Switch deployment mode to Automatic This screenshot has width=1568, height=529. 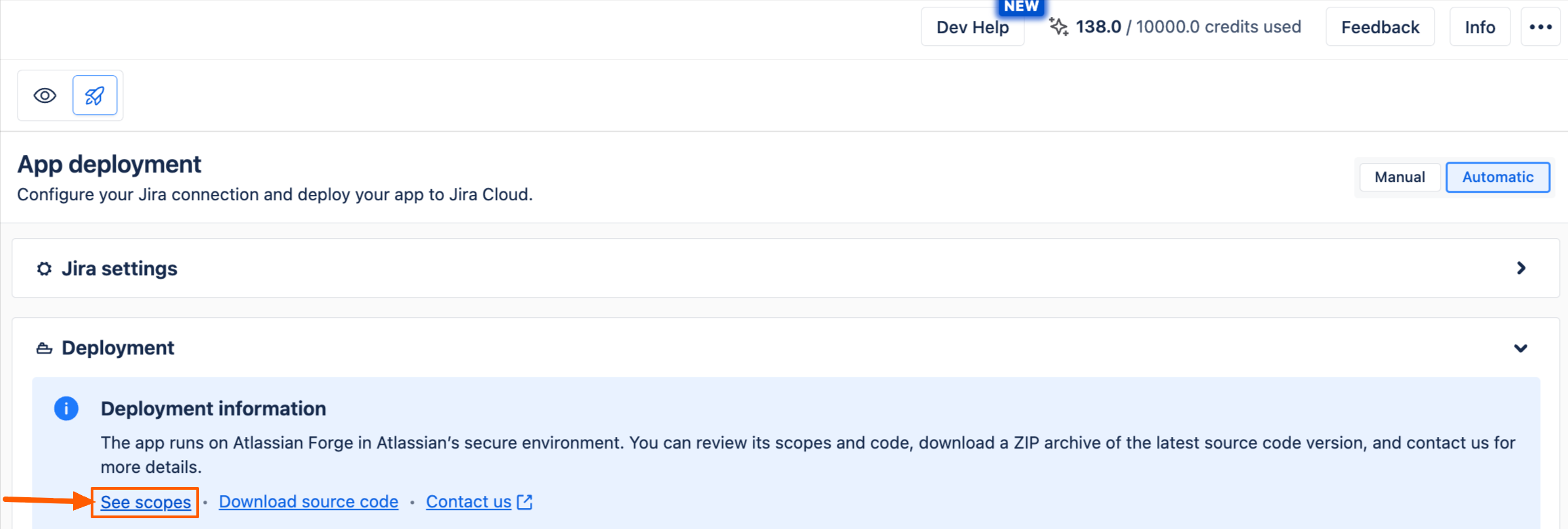click(x=1498, y=177)
